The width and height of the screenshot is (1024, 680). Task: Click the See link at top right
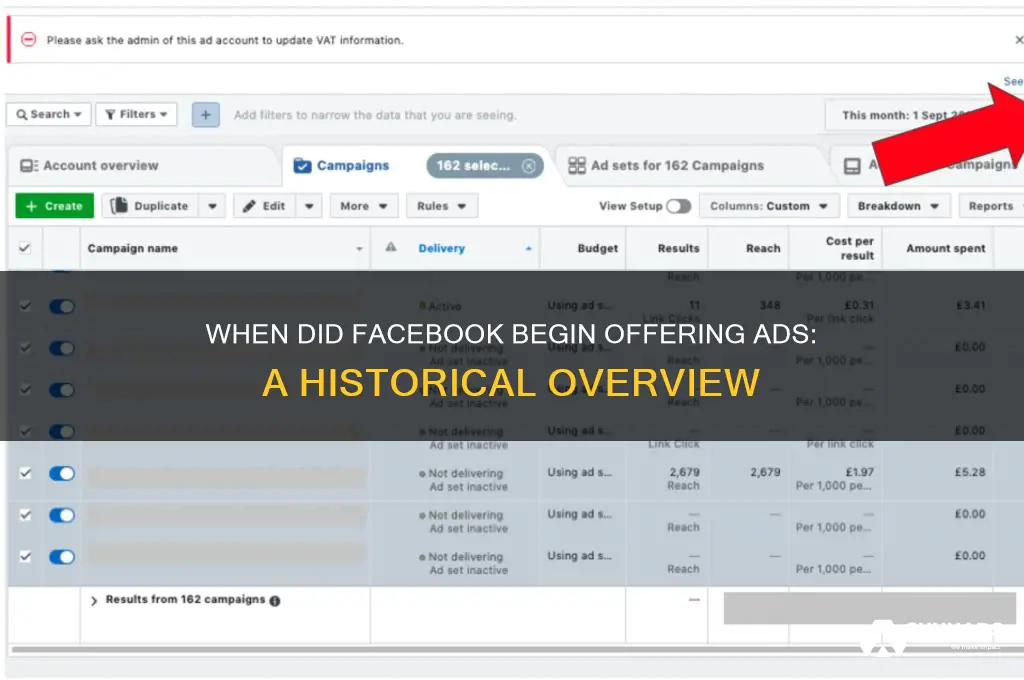pos(1013,81)
